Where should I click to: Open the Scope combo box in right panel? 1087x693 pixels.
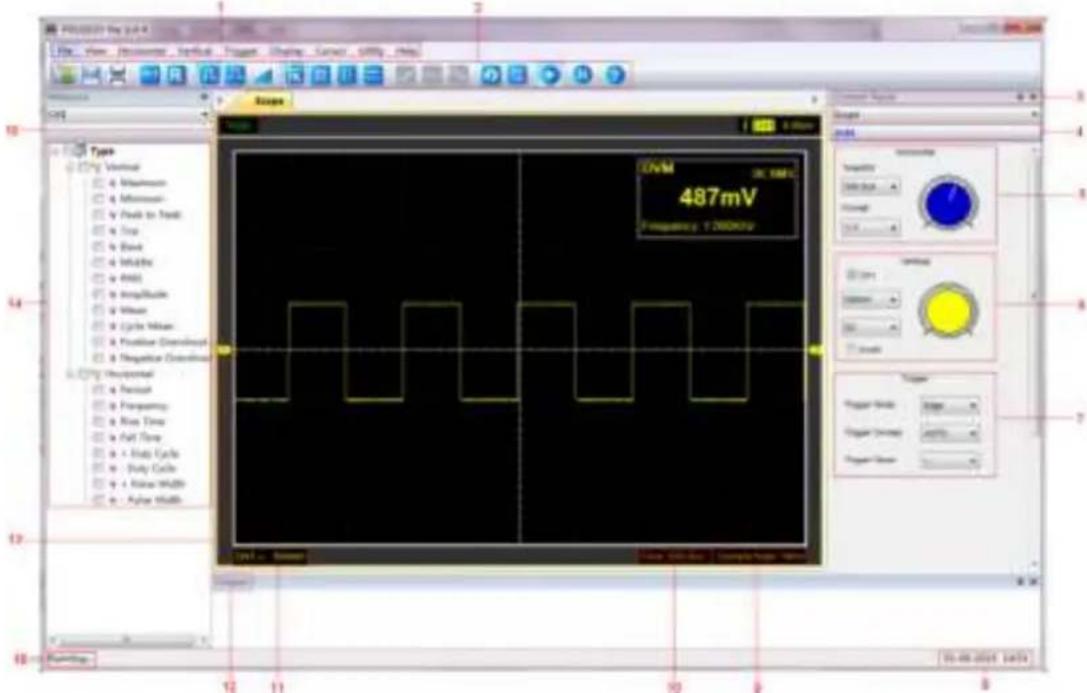coord(936,114)
